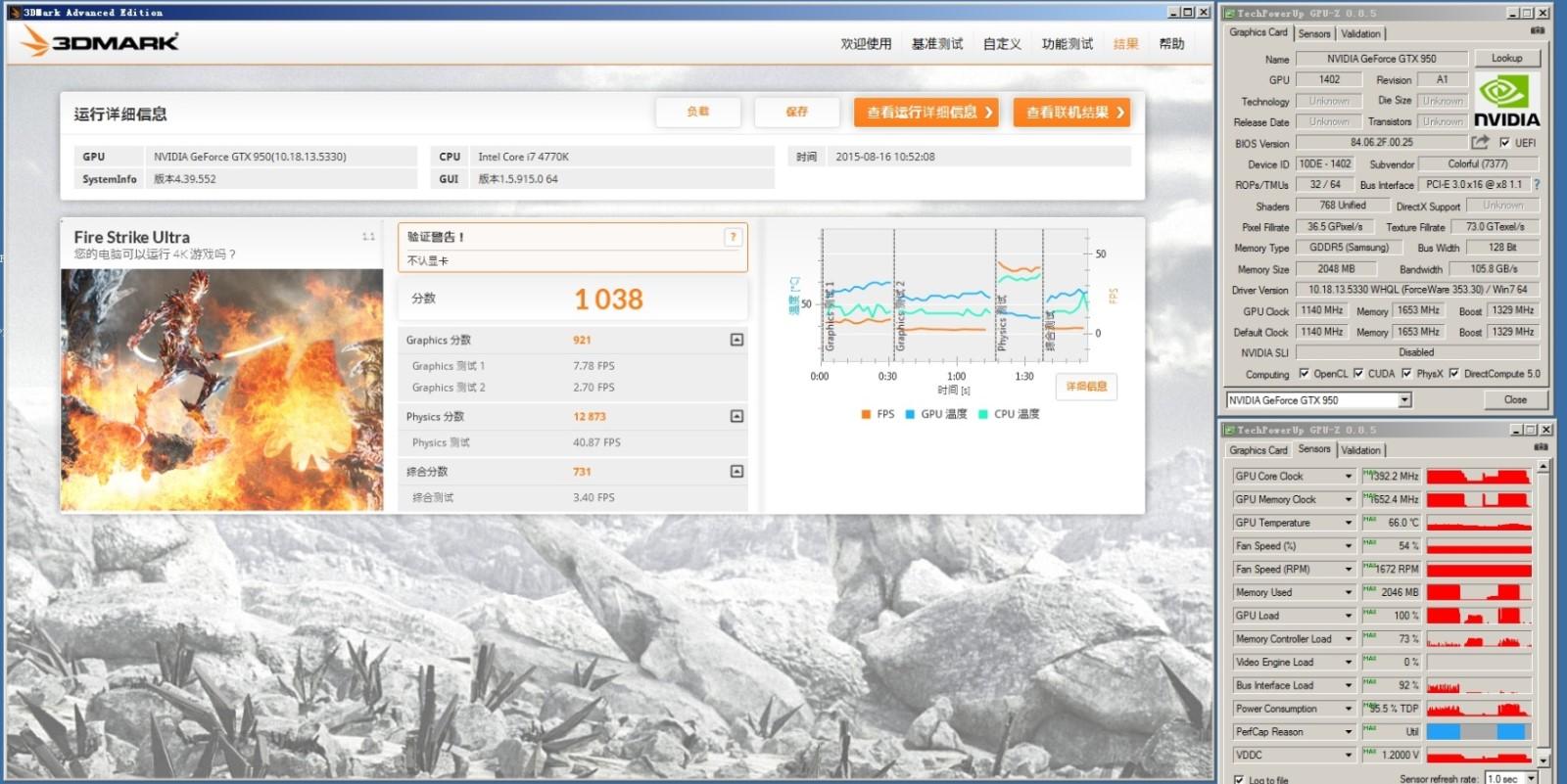This screenshot has height=784, width=1567.
Task: Click the GPU-Z Graphics Card window title icon
Action: pyautogui.click(x=1229, y=13)
